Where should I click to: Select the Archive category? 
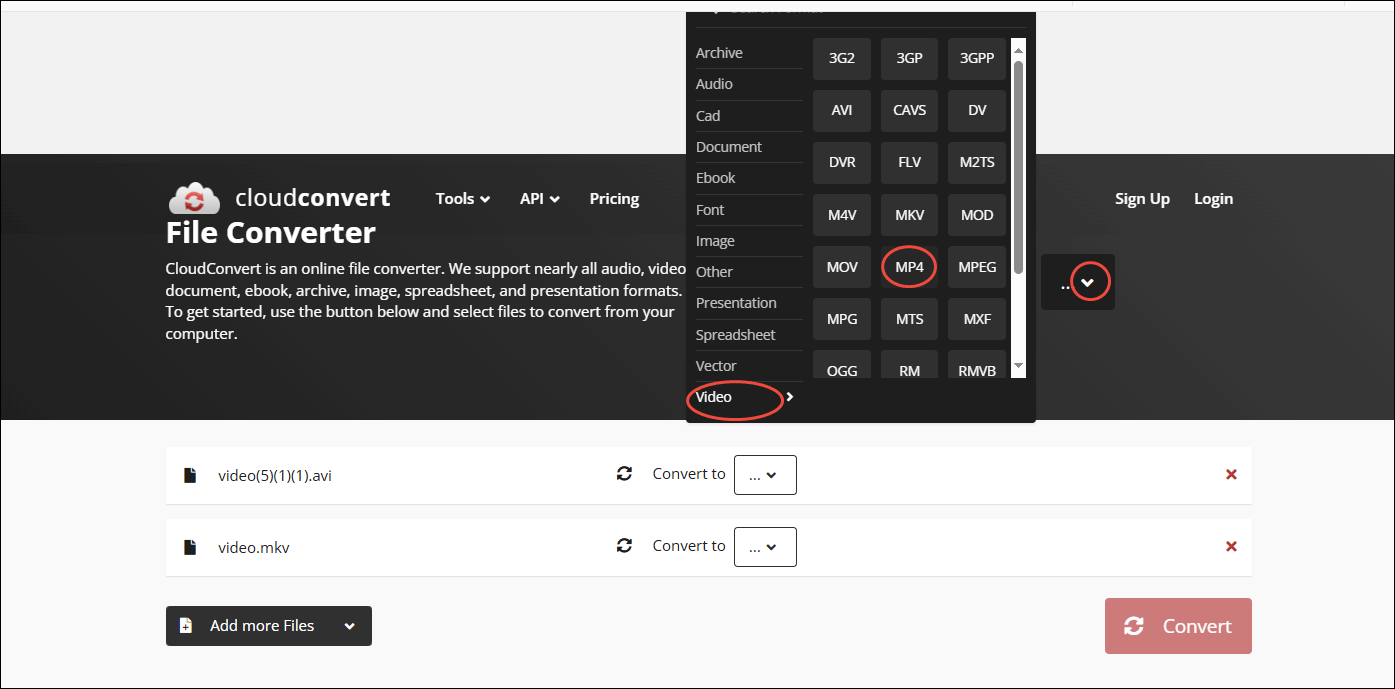[749, 53]
